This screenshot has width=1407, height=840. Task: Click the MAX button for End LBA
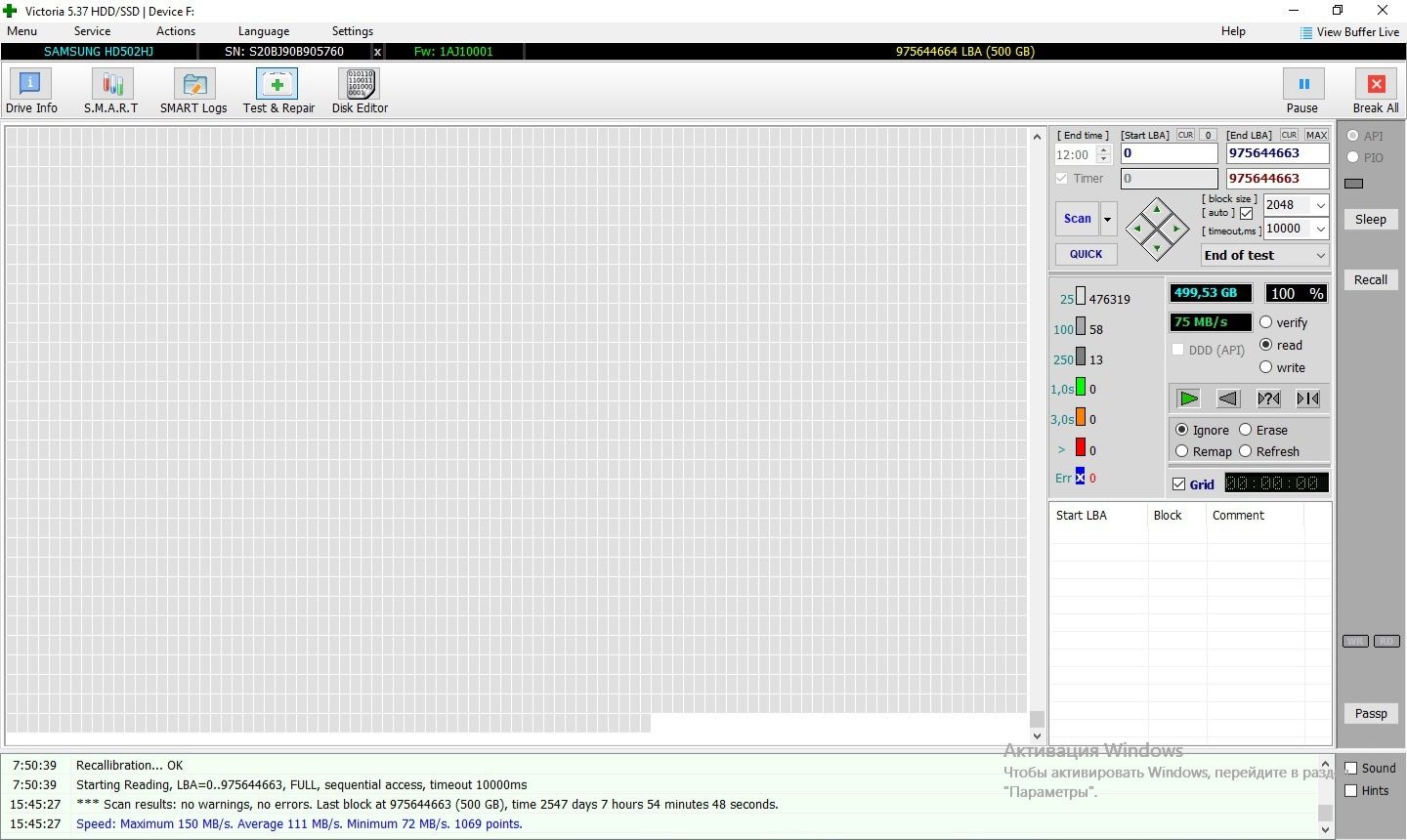pyautogui.click(x=1316, y=135)
